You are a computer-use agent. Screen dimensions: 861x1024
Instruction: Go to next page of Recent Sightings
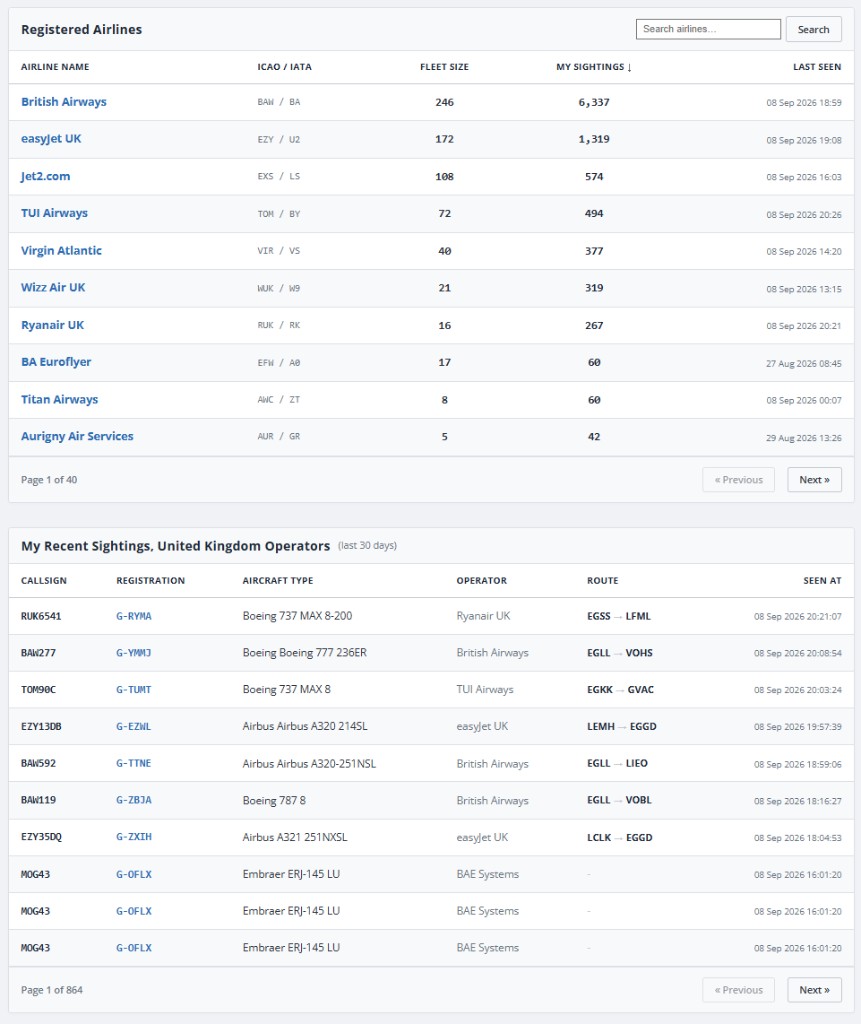814,990
